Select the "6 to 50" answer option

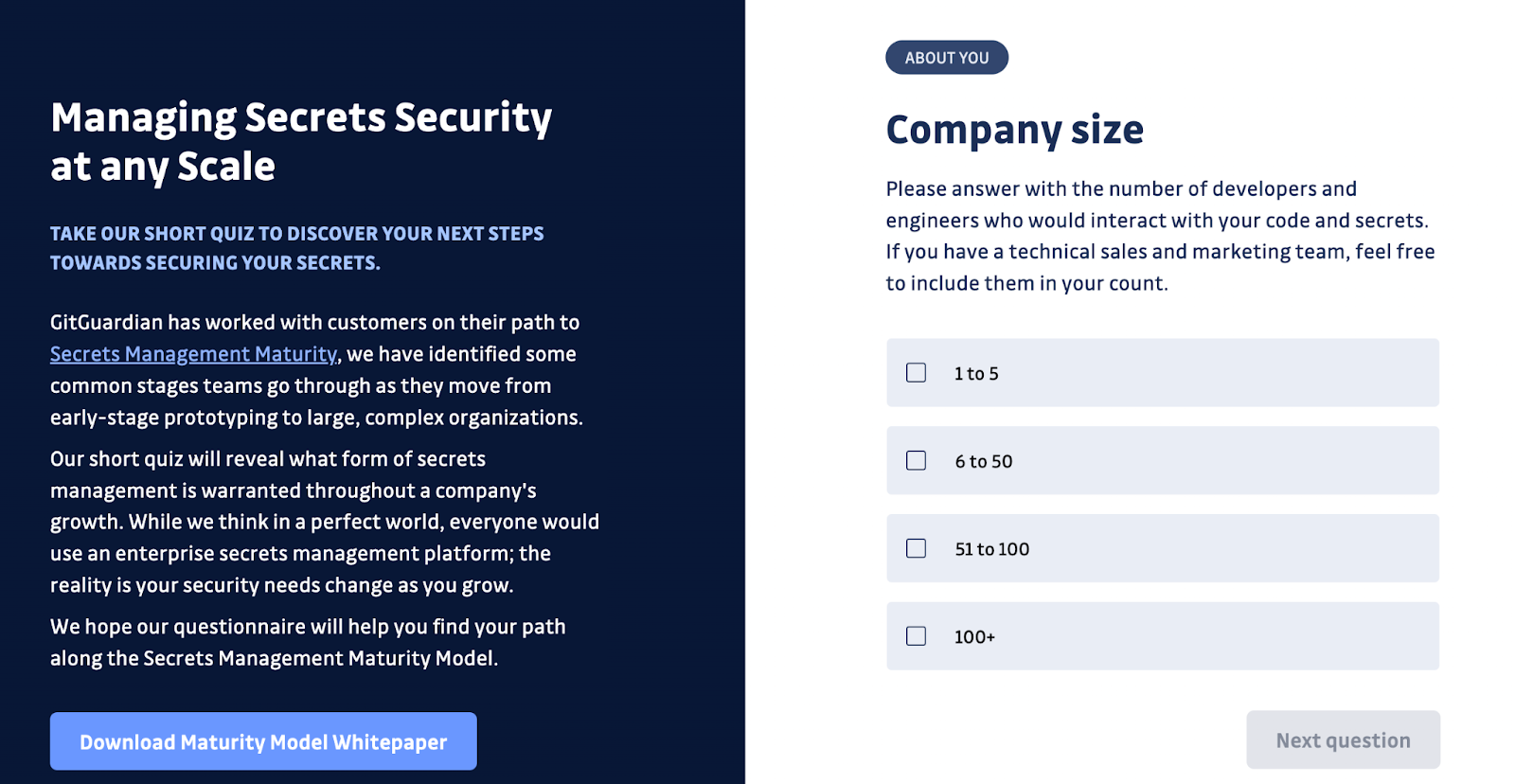pyautogui.click(x=1163, y=460)
